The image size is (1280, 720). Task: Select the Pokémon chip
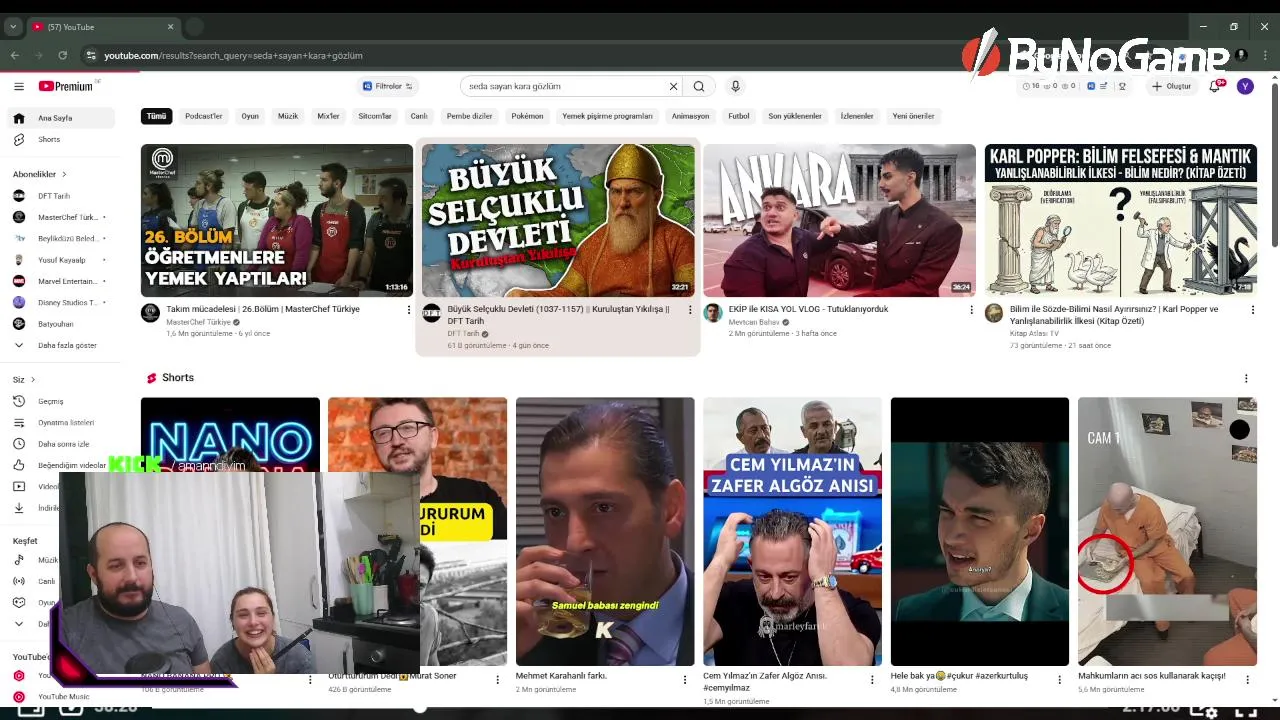coord(527,116)
